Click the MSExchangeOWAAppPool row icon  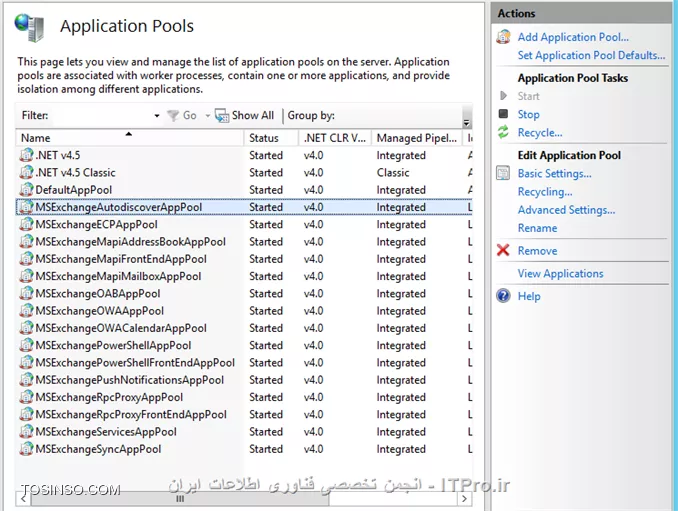(x=26, y=310)
